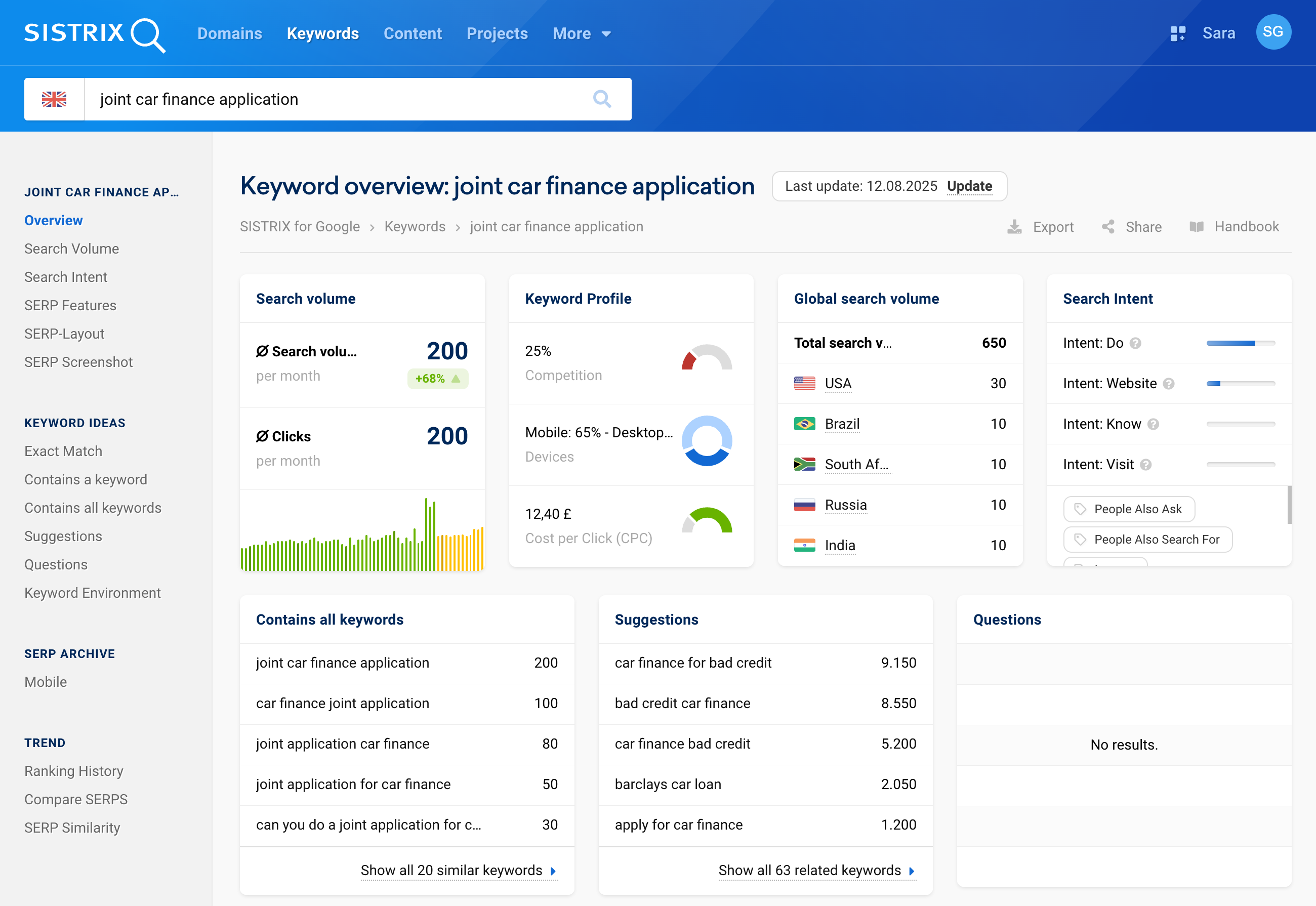The image size is (1316, 906).
Task: Click the dashboard grid icon next to Sara
Action: [x=1177, y=33]
